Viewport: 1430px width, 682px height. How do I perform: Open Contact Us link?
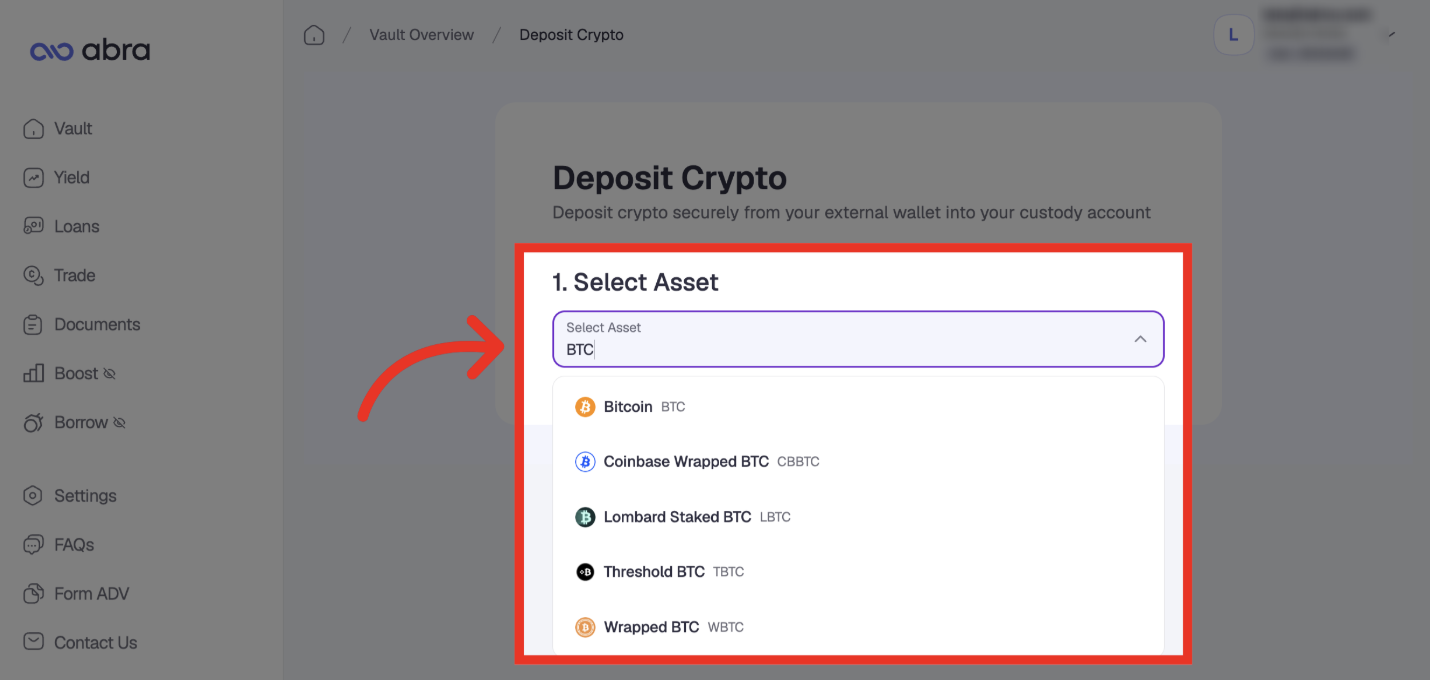pyautogui.click(x=80, y=643)
